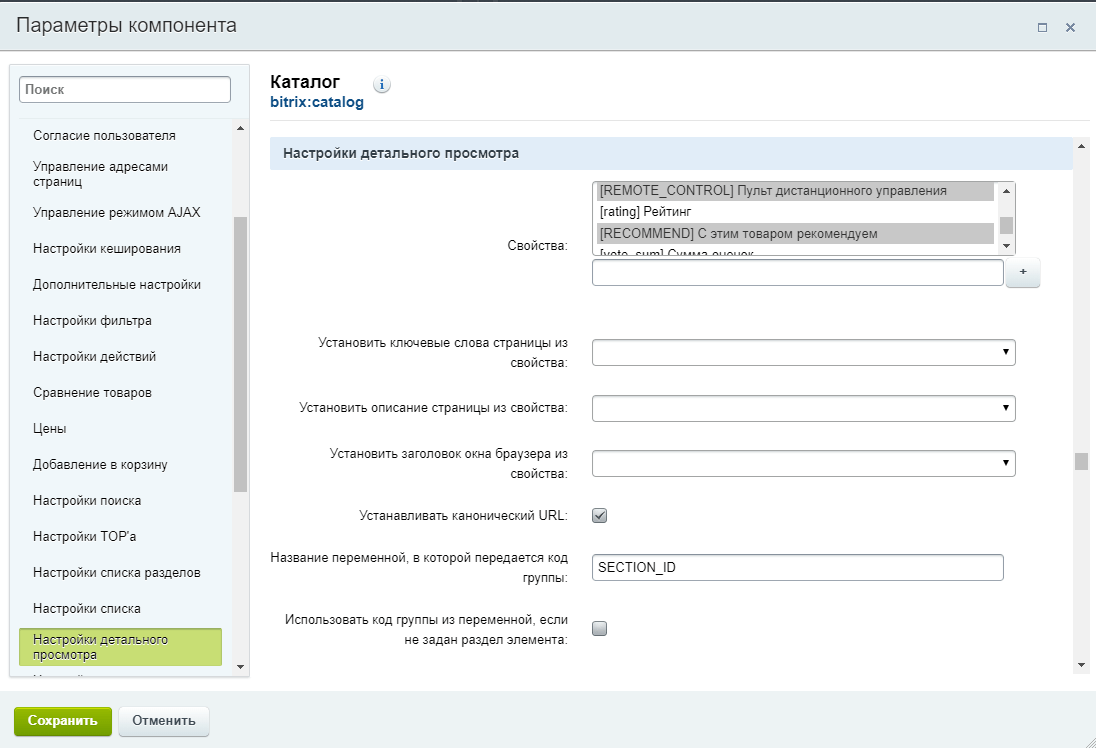Click the info icon next to Каталог
1096x748 pixels.
382,85
